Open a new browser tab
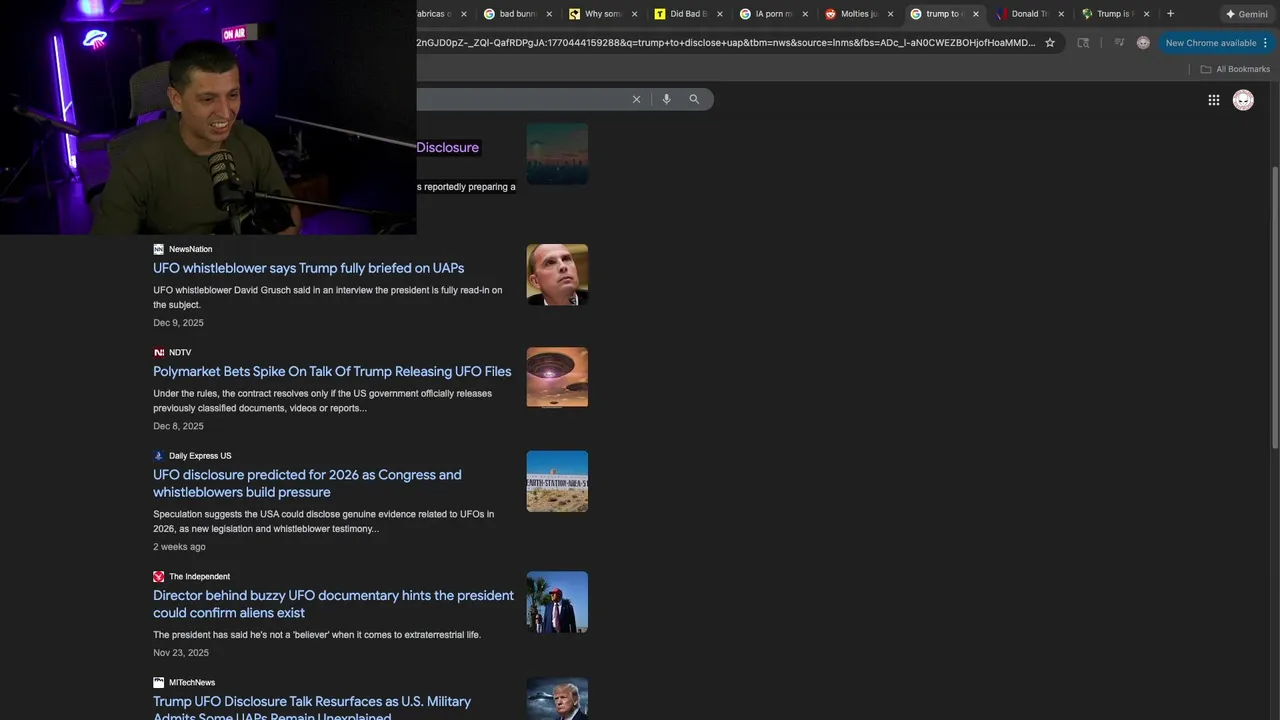The width and height of the screenshot is (1280, 720). tap(1170, 14)
